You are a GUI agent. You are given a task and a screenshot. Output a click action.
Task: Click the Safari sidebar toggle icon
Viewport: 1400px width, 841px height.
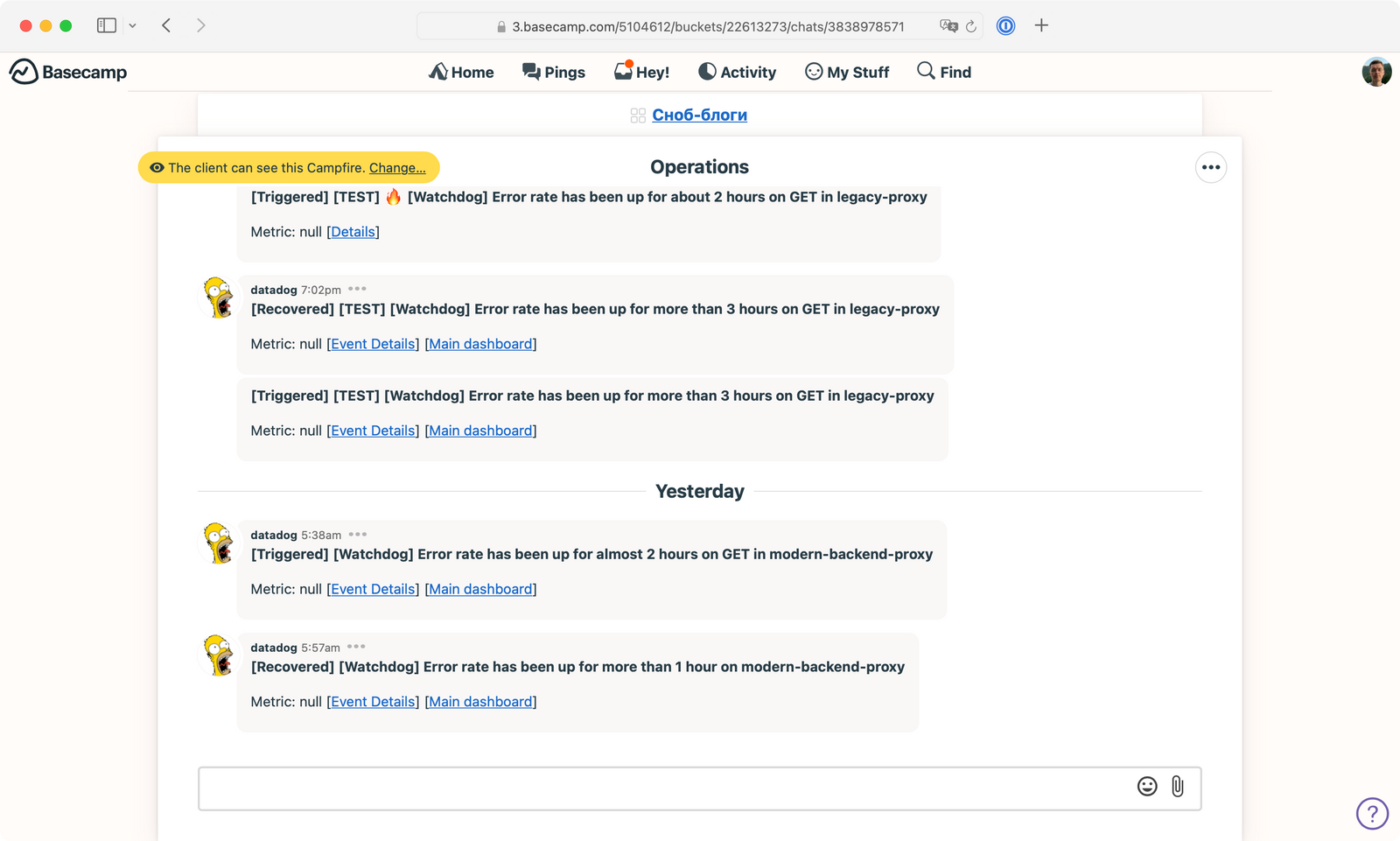[x=107, y=26]
